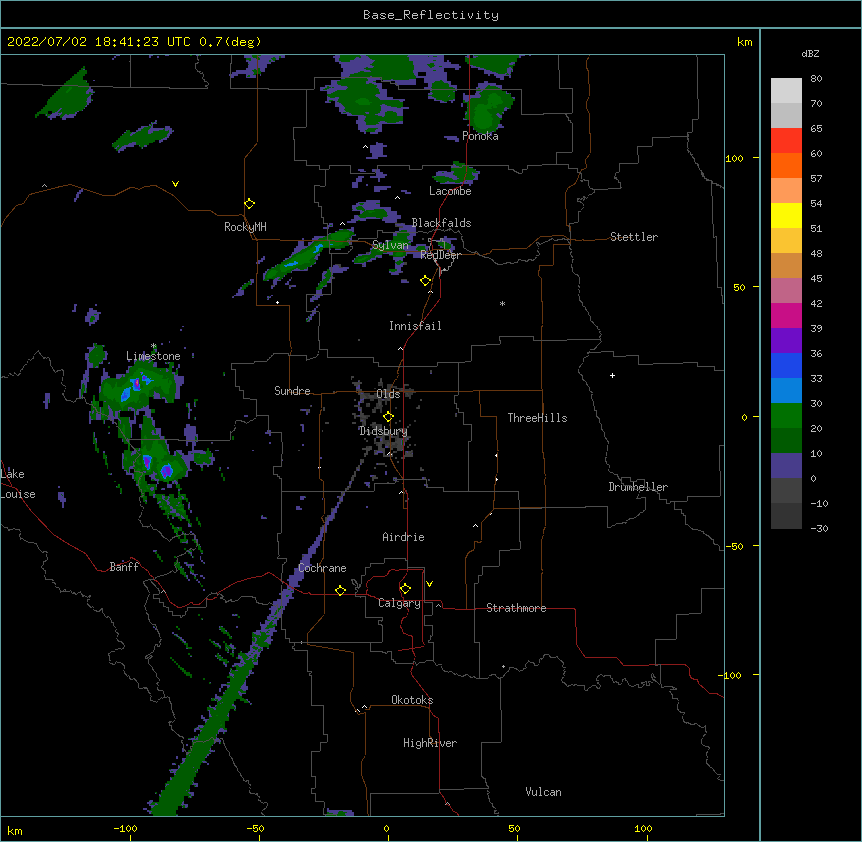862x842 pixels.
Task: Click the RockyMH town label
Action: (x=245, y=227)
